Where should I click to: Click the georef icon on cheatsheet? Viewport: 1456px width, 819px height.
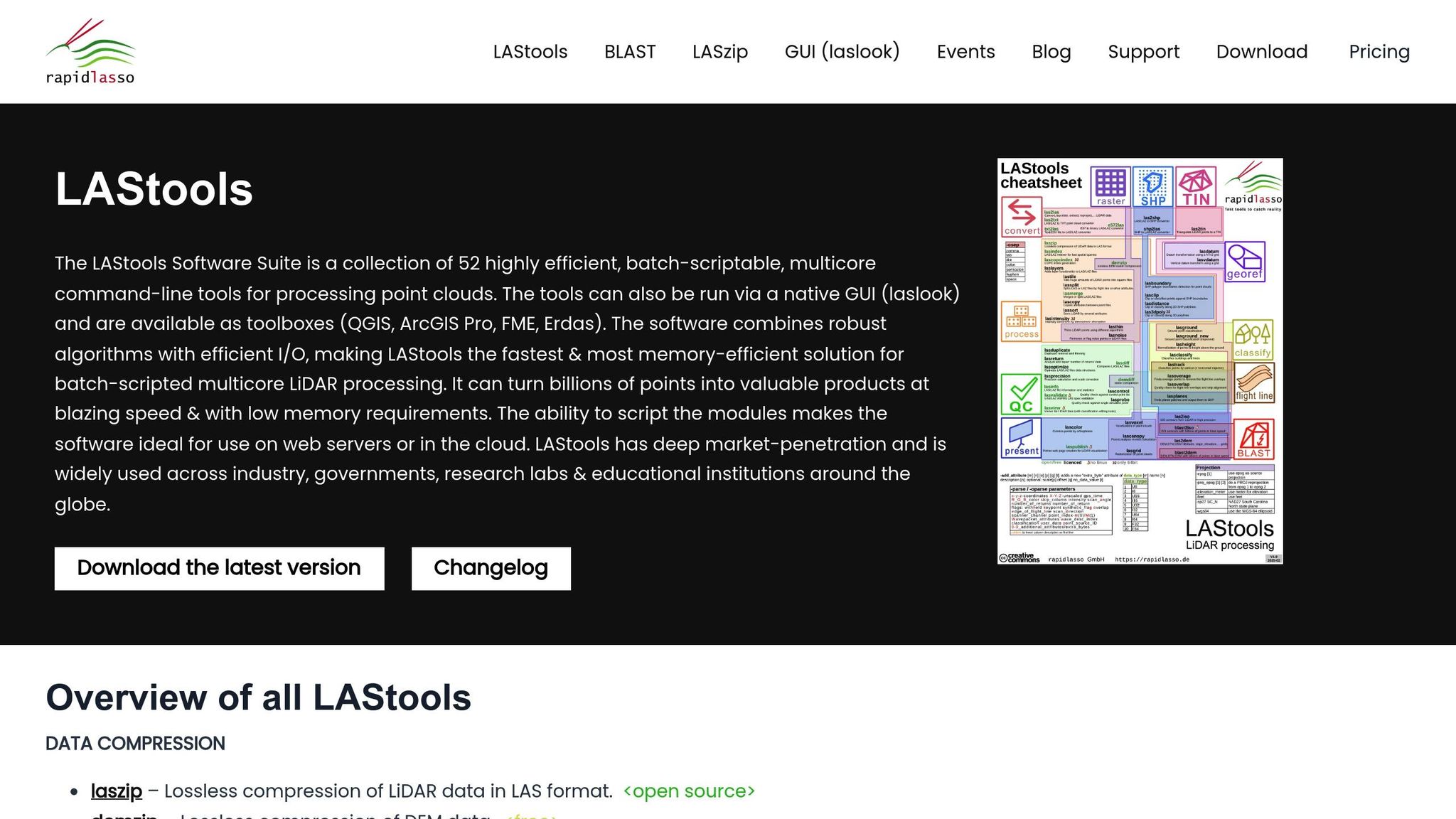pos(1244,261)
